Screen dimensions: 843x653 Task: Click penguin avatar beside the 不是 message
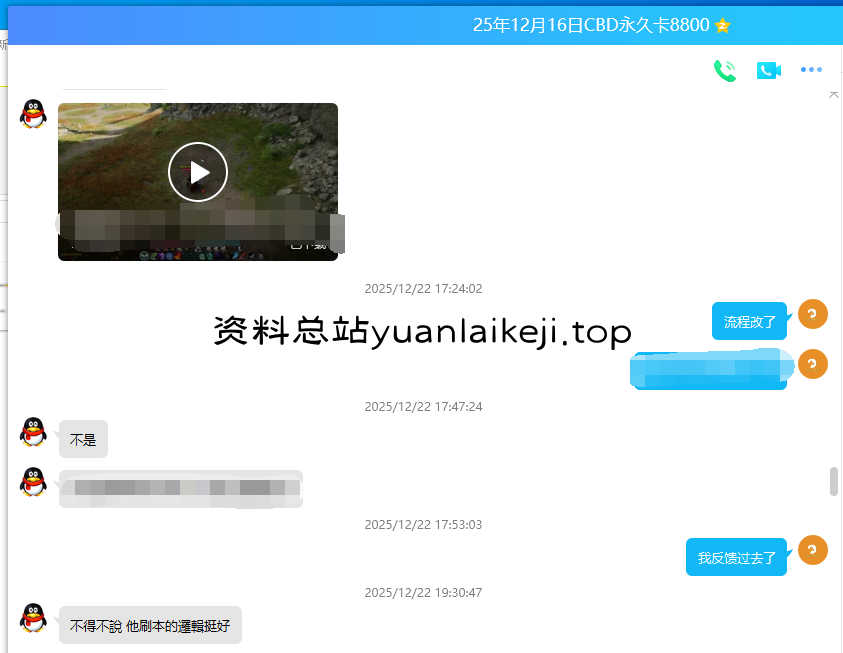pyautogui.click(x=34, y=432)
